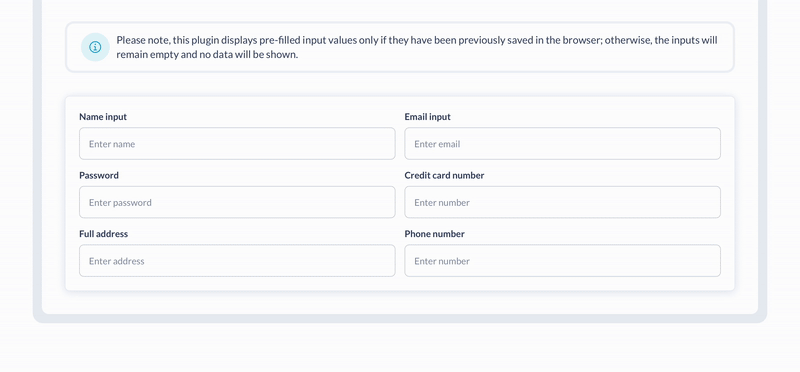Select the Password entry field
800x372 pixels.
pyautogui.click(x=237, y=202)
